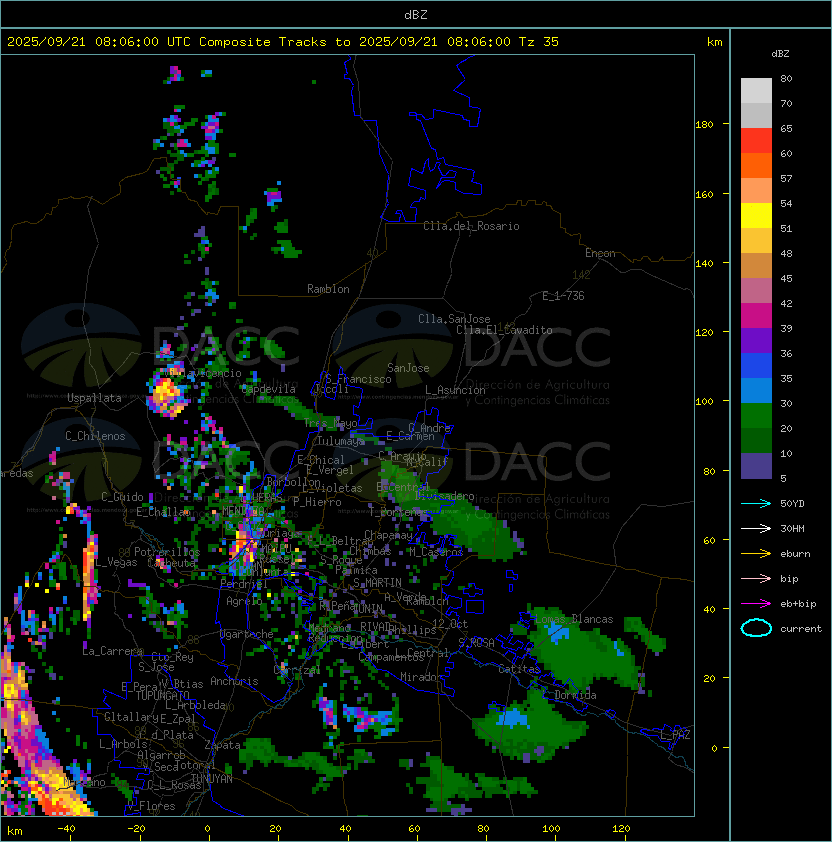Screen dimensions: 832x842
Task: Click the 'Tres_Mayo' map label
Action: coord(330,423)
